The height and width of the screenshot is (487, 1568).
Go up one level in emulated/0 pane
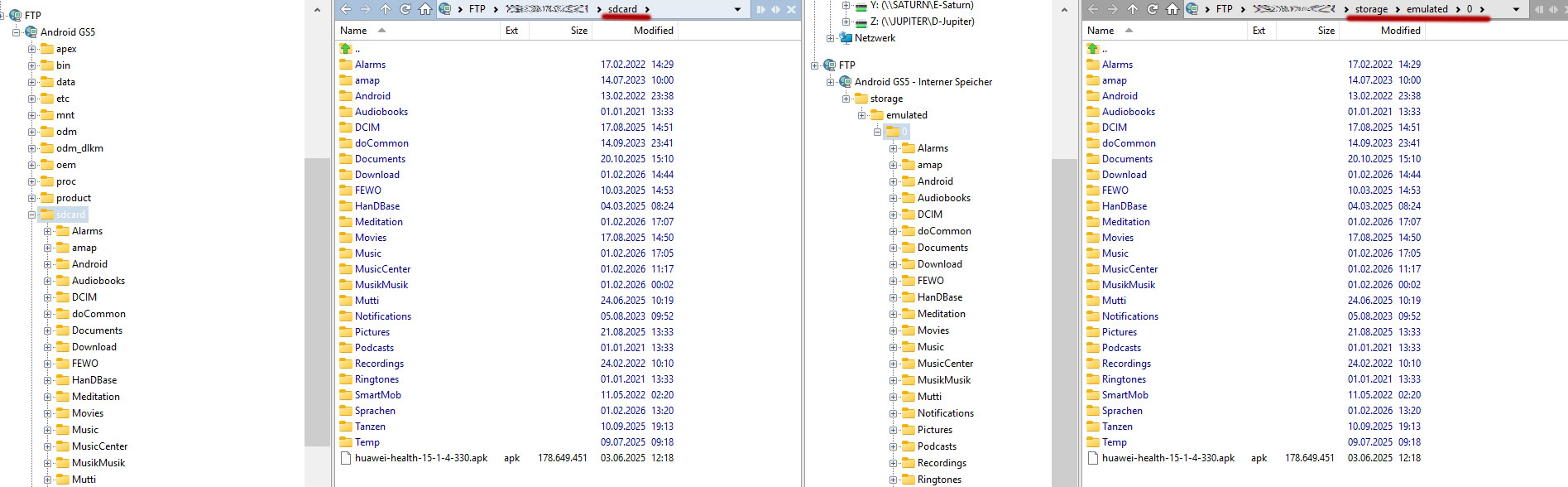click(1133, 9)
